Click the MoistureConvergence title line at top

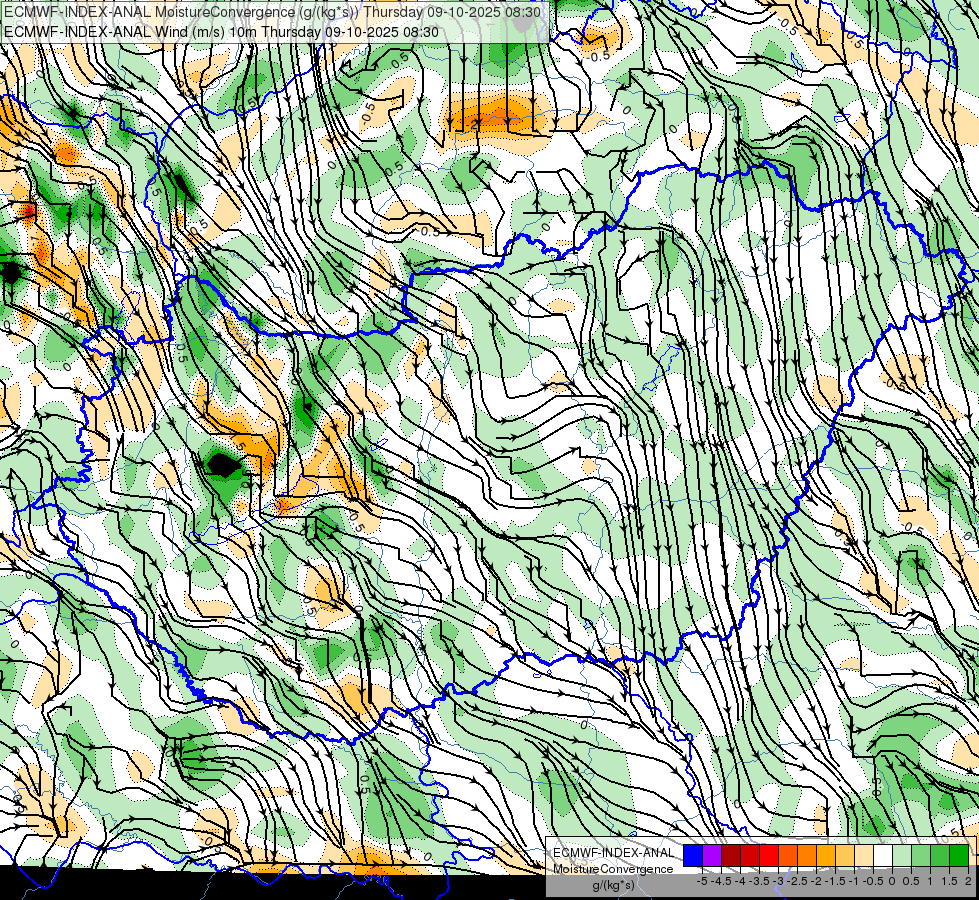click(x=272, y=12)
